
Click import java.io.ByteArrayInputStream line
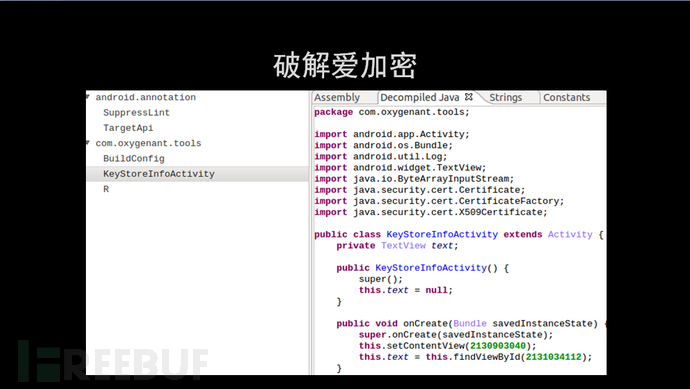click(x=414, y=179)
